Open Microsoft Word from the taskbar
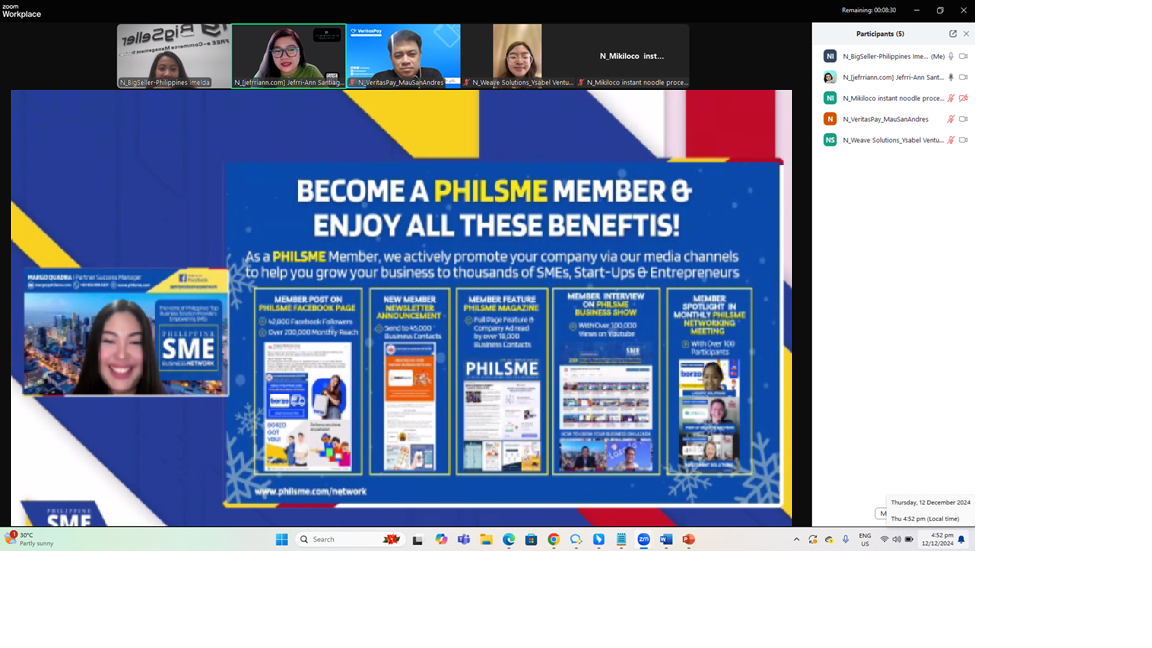 click(666, 540)
